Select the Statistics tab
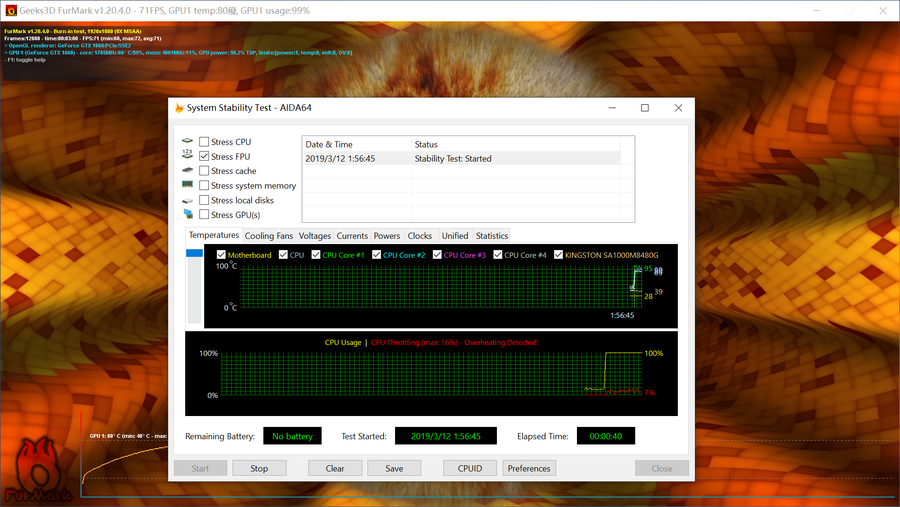This screenshot has height=507, width=900. 491,236
